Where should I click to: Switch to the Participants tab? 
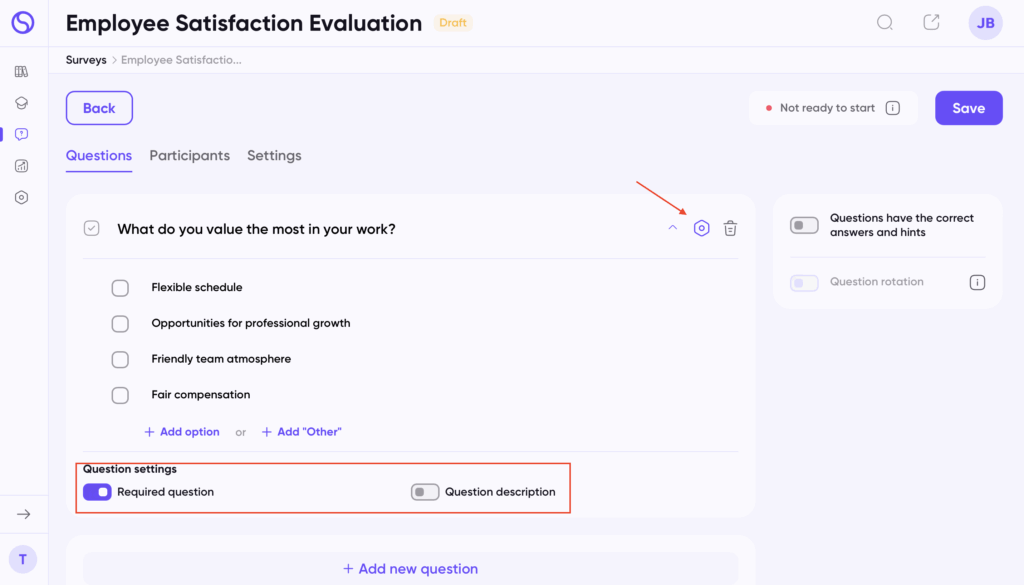(x=190, y=156)
